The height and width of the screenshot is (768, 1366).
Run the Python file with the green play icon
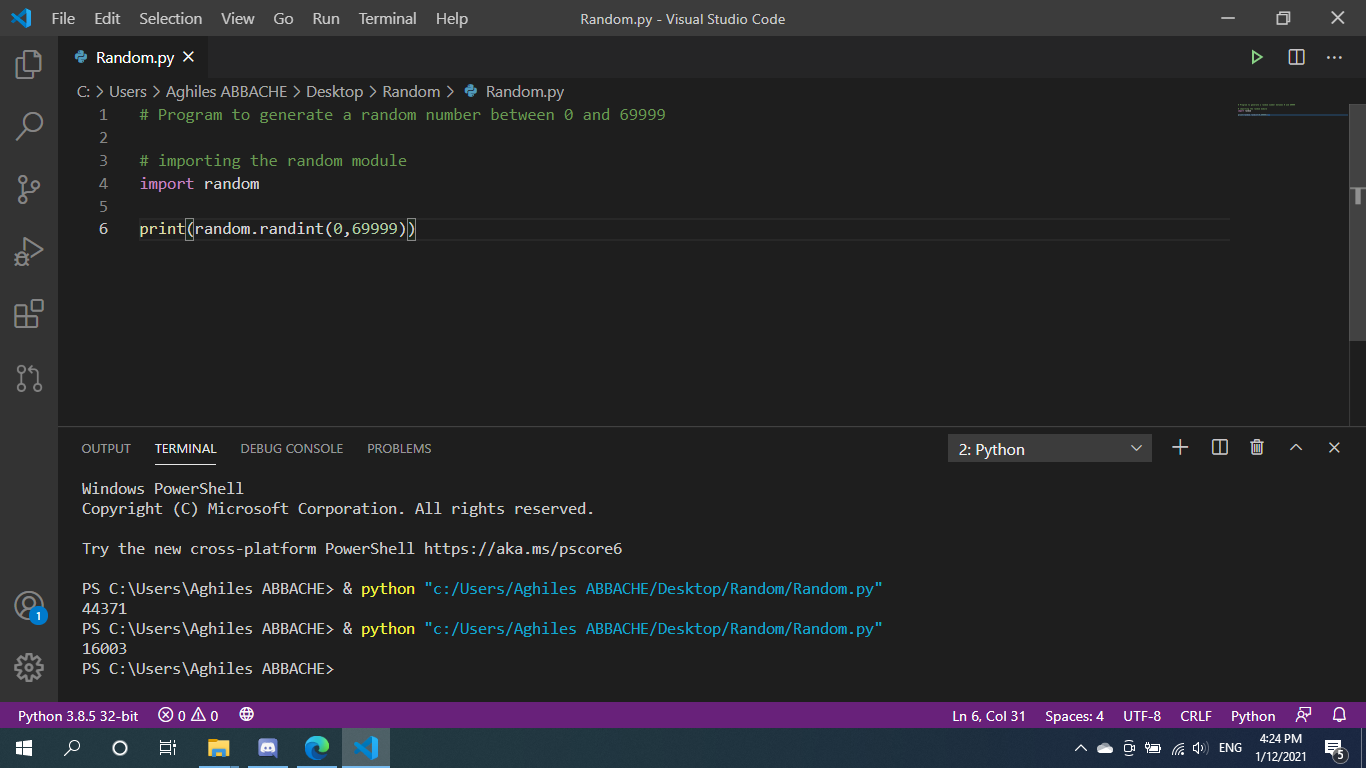click(x=1257, y=57)
